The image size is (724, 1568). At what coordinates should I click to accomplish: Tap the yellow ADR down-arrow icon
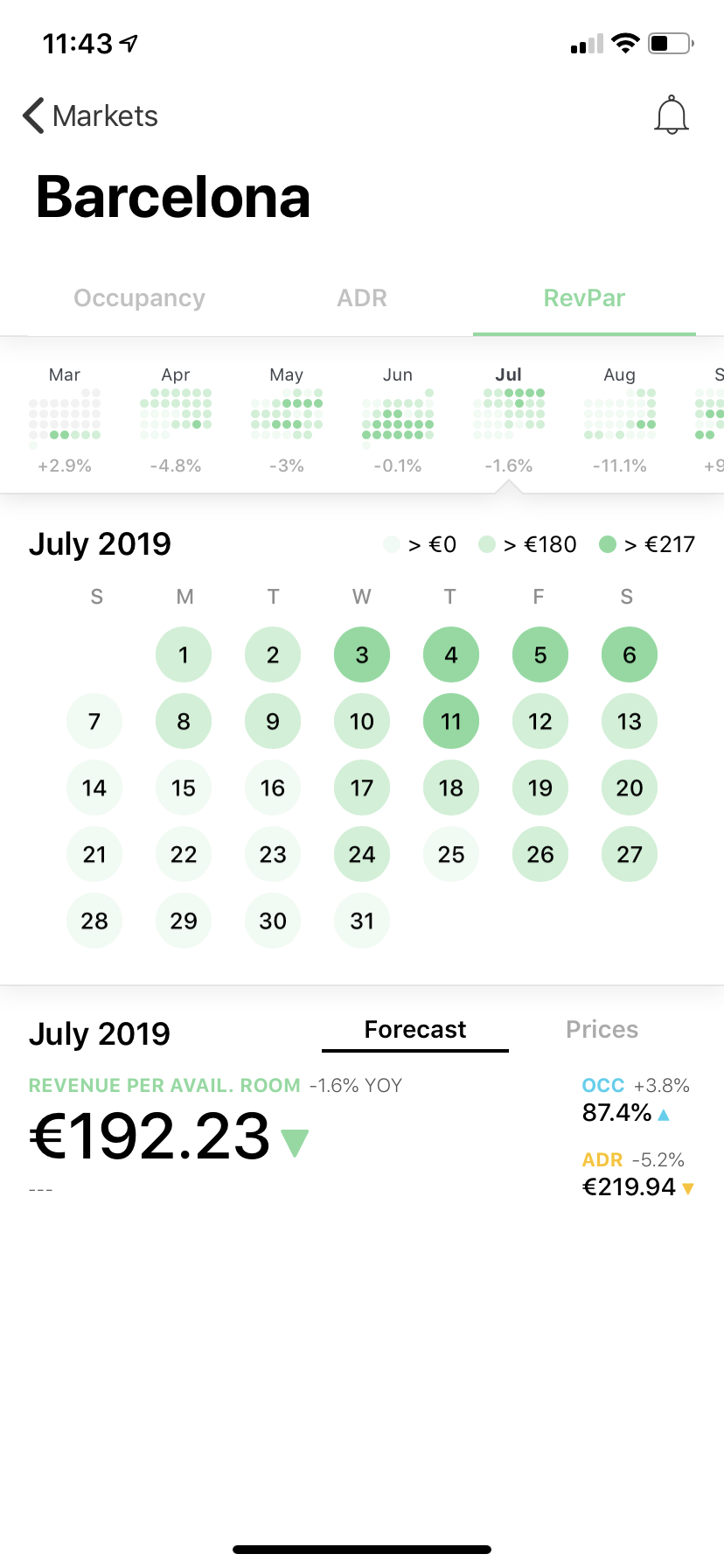[688, 1188]
